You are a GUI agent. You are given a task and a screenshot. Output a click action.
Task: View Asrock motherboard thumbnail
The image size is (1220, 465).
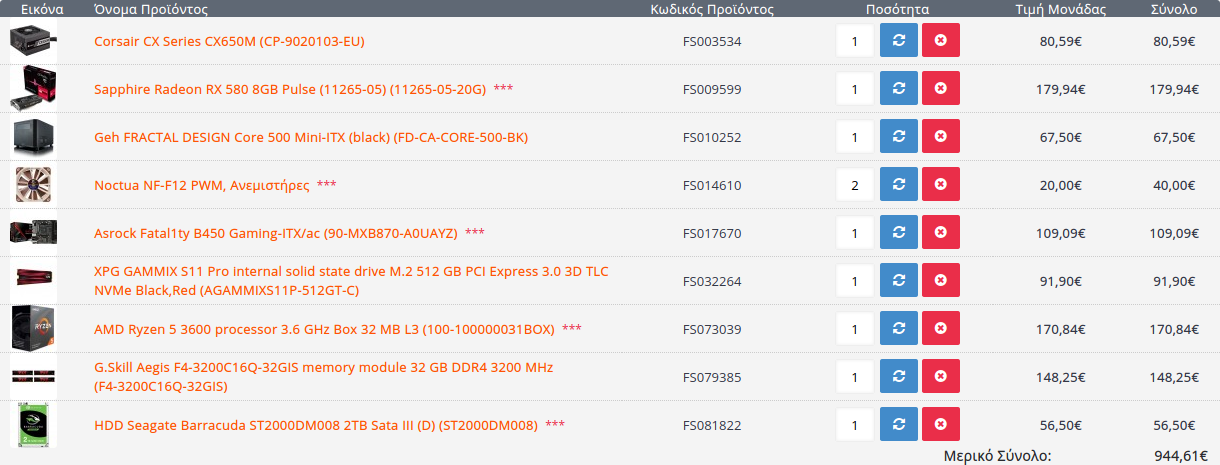point(32,233)
